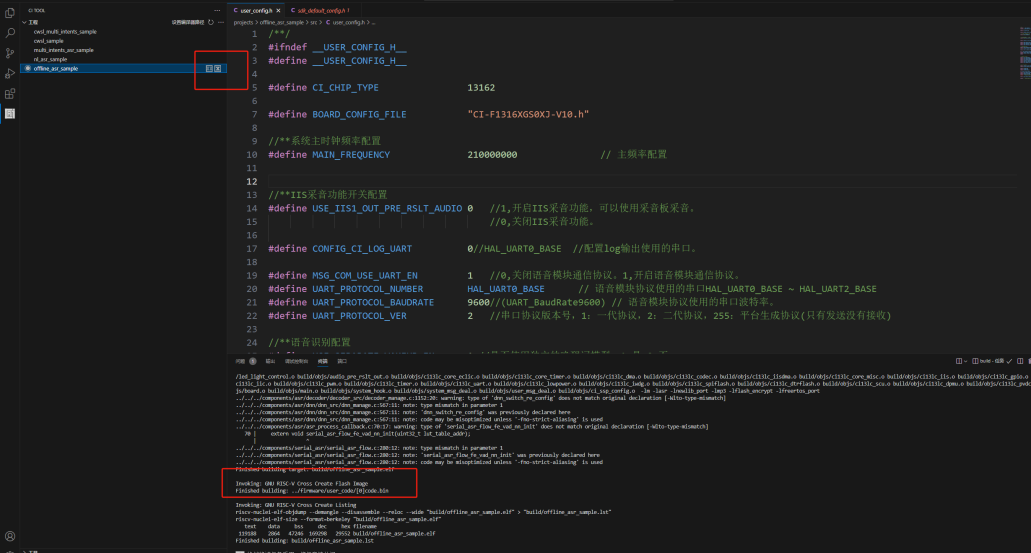Switch to the sdk_default_config.h tab

(322, 10)
